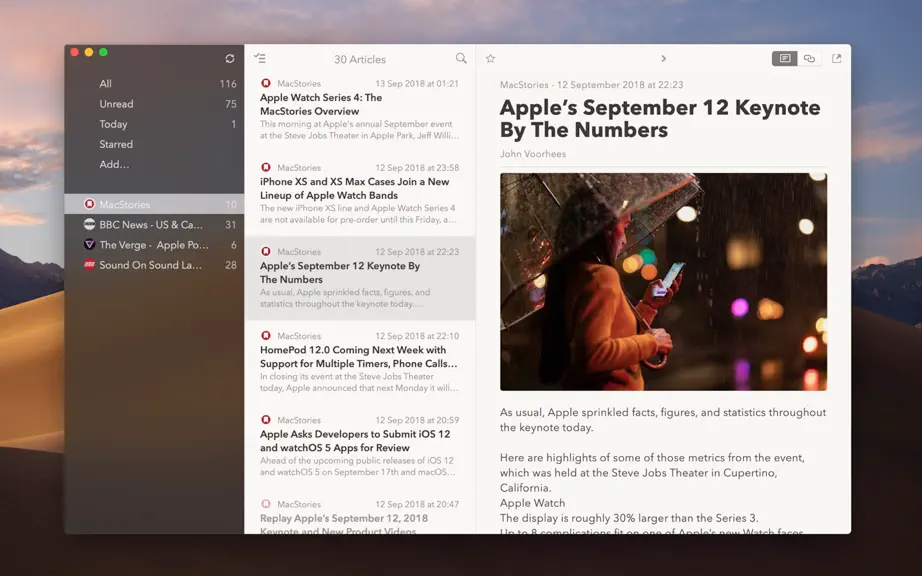Click the MacStories - 12 September 2018 at 22:23 byline
The width and height of the screenshot is (922, 576).
coord(592,85)
